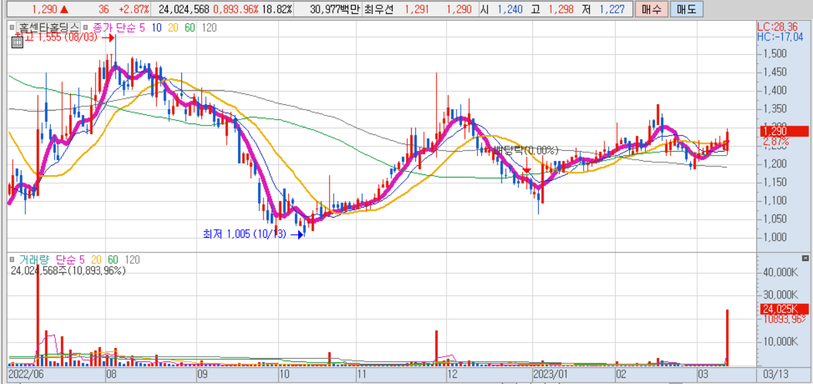Click the 배당락(0.00%) ex-dividend marker
This screenshot has width=813, height=384.
click(526, 151)
